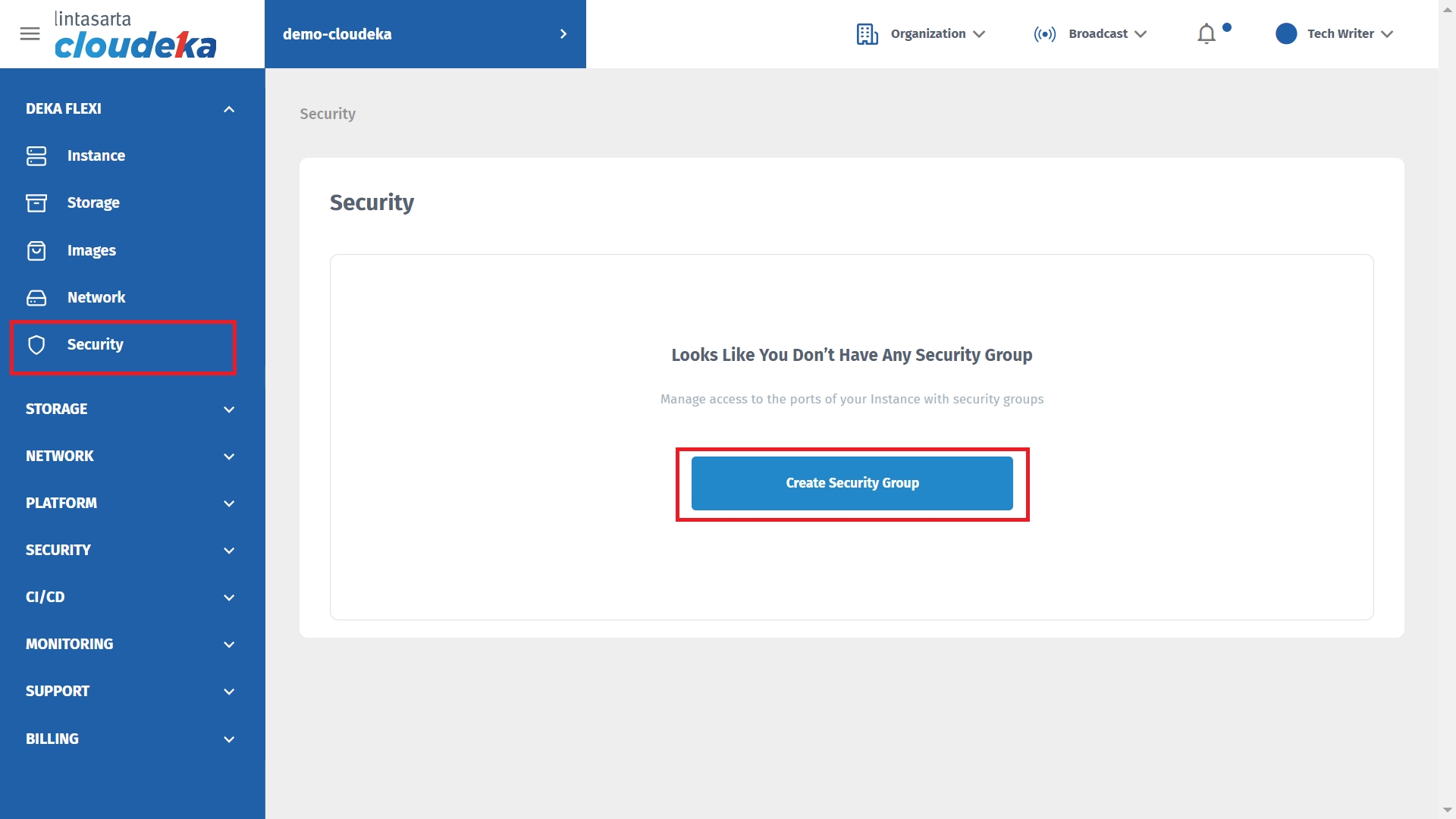The width and height of the screenshot is (1456, 819).
Task: Click the Security shield icon
Action: 36,344
